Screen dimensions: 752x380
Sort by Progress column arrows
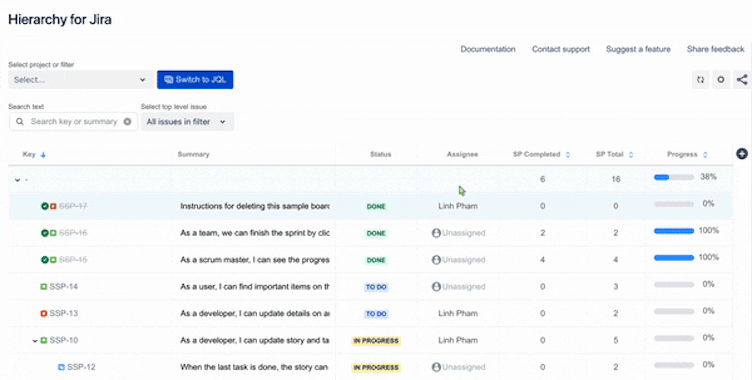point(705,155)
